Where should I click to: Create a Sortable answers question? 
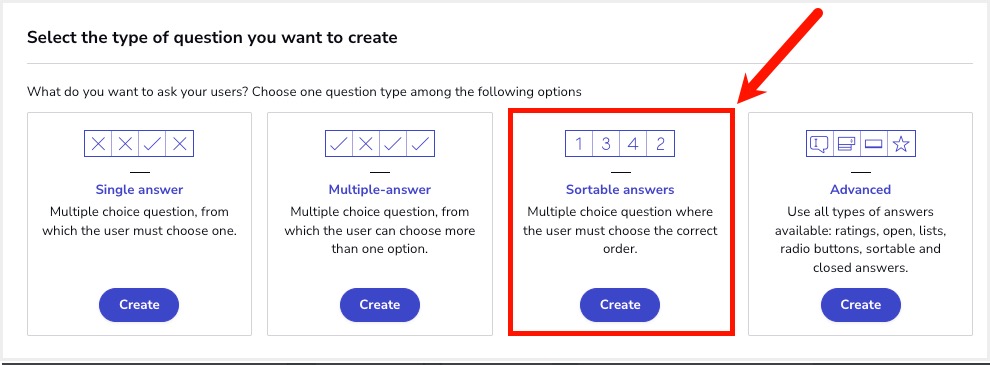coord(620,305)
